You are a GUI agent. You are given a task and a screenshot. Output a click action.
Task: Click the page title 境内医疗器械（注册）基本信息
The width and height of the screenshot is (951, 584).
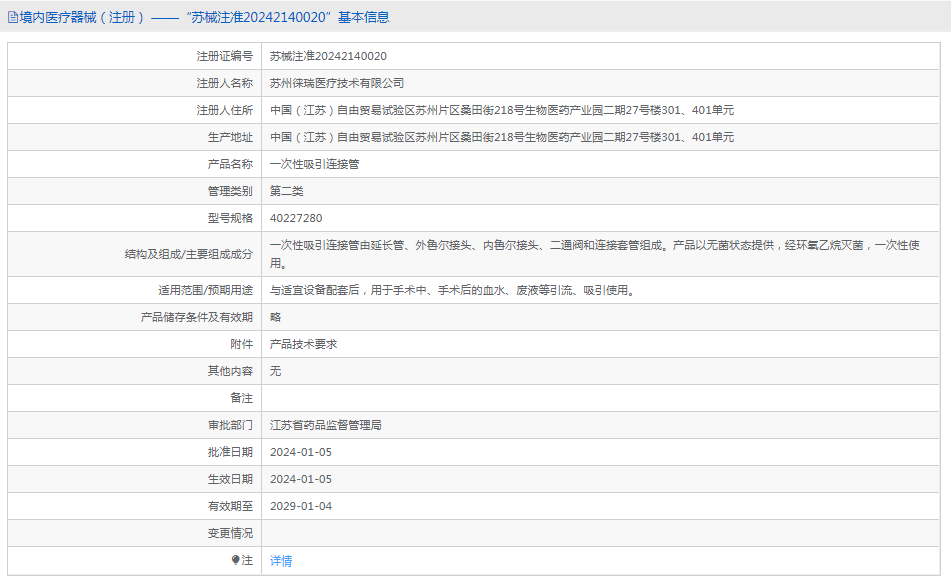point(204,18)
